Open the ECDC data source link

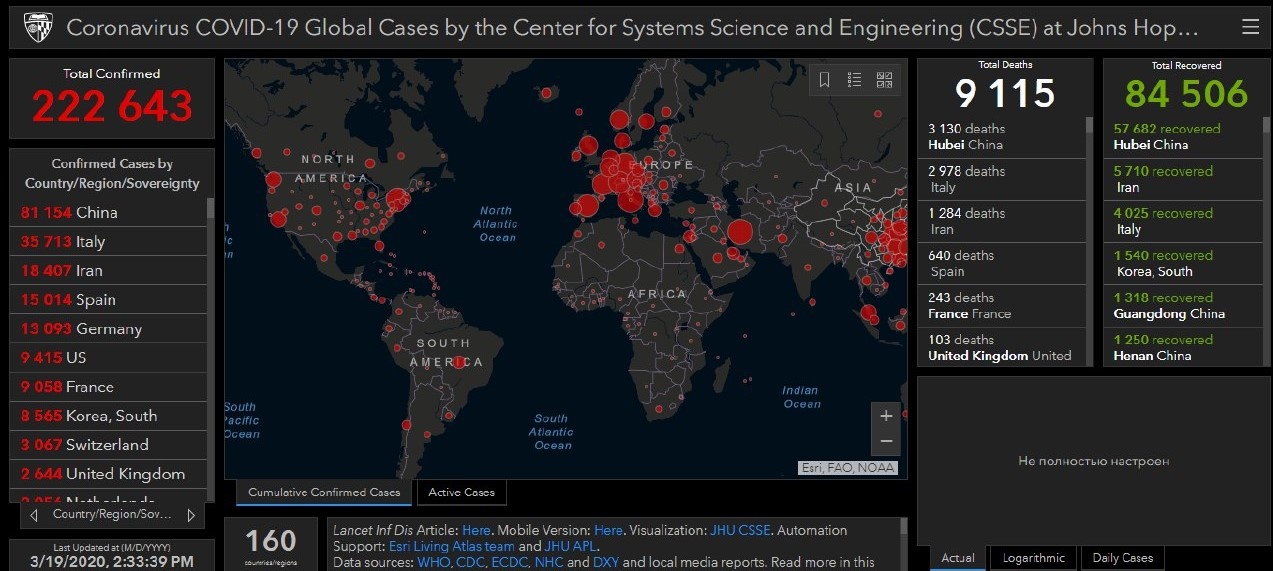click(x=509, y=563)
